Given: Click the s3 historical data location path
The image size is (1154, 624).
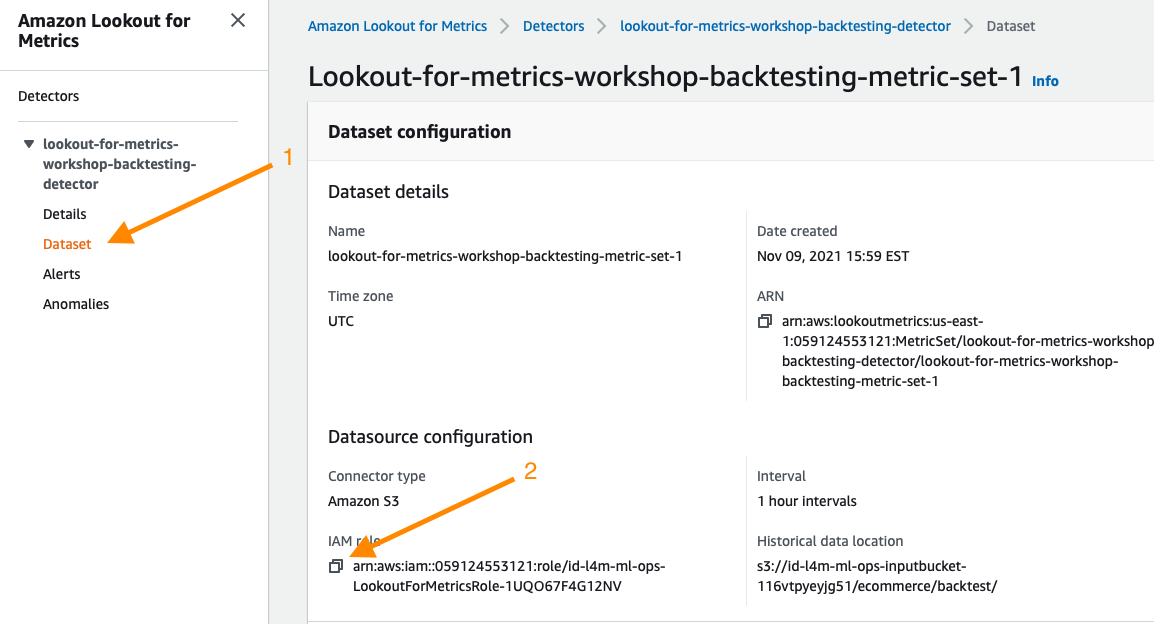Looking at the screenshot, I should click(x=877, y=576).
